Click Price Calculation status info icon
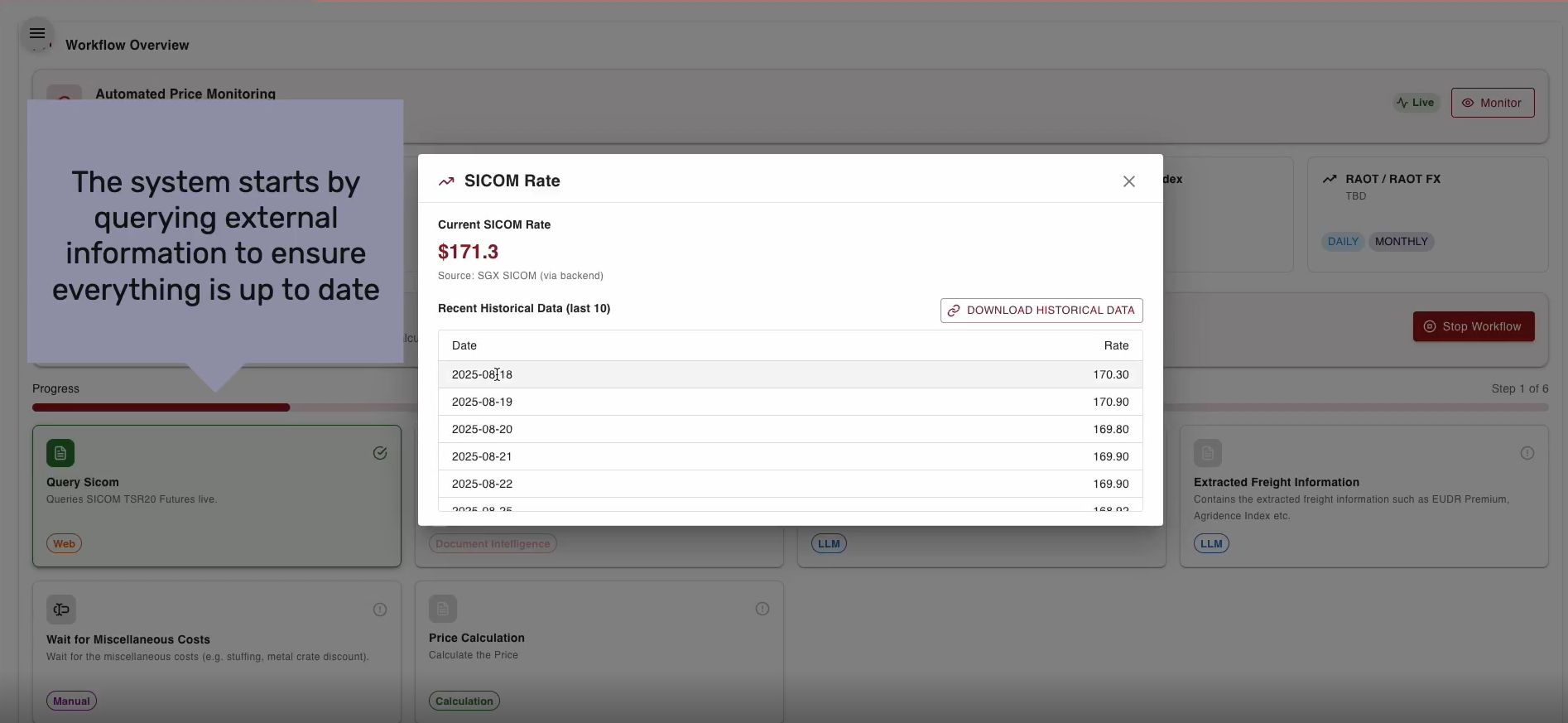This screenshot has height=723, width=1568. point(762,609)
